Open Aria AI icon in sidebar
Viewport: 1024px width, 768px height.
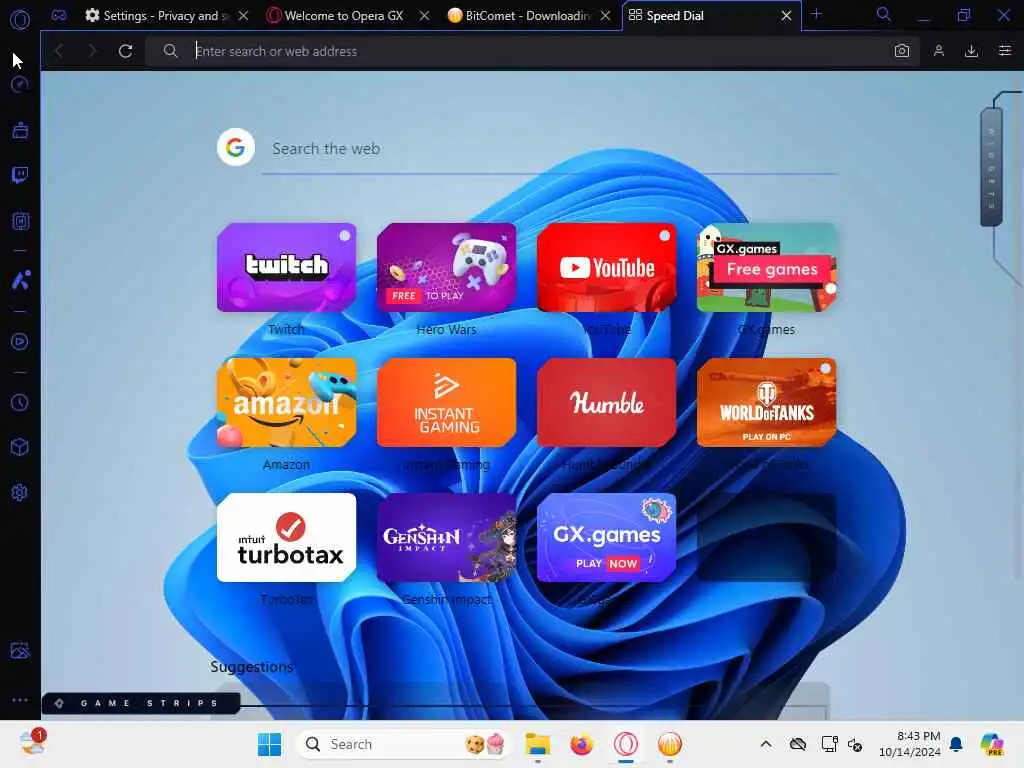[20, 280]
